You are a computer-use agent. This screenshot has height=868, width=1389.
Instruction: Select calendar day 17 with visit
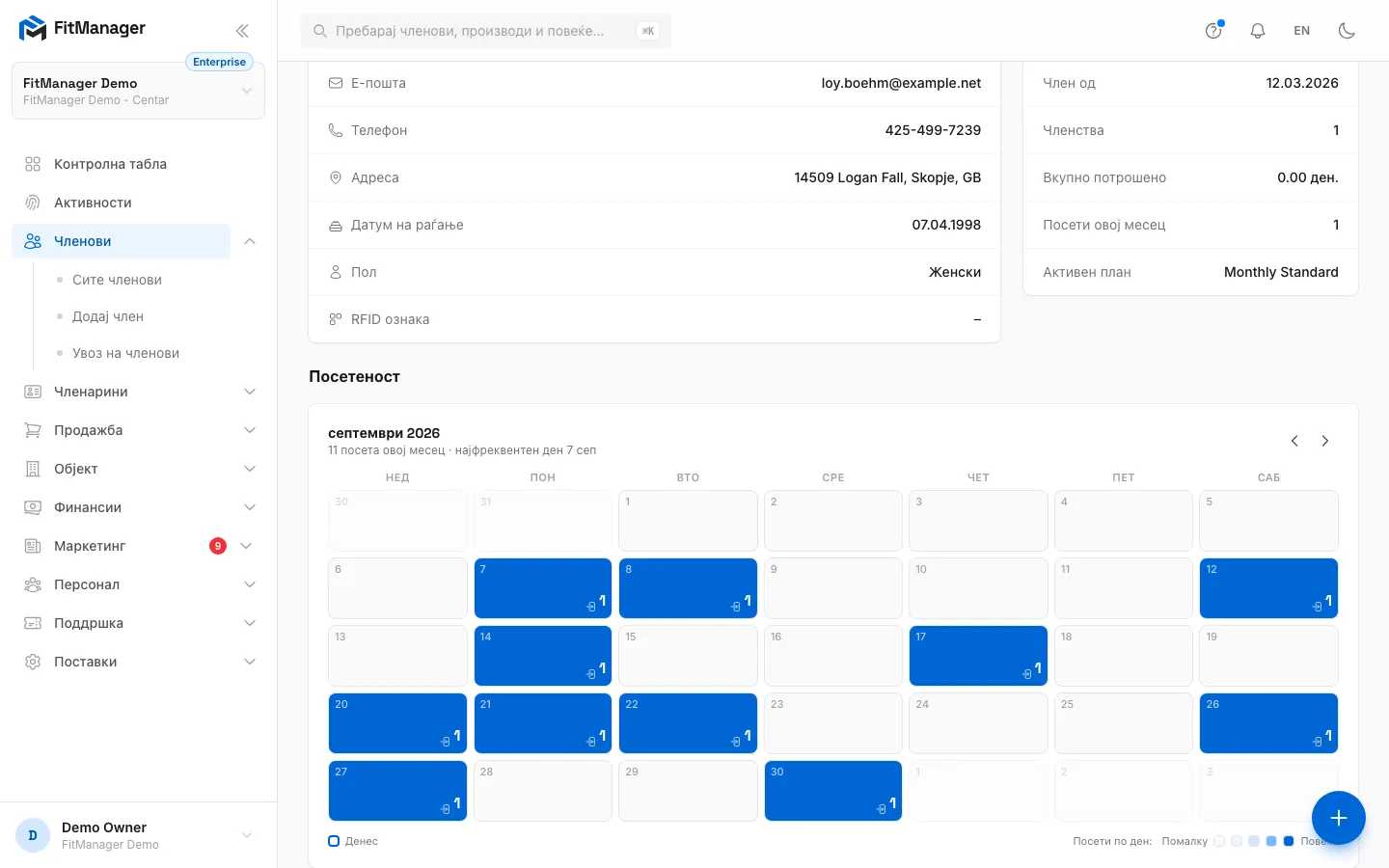(978, 656)
